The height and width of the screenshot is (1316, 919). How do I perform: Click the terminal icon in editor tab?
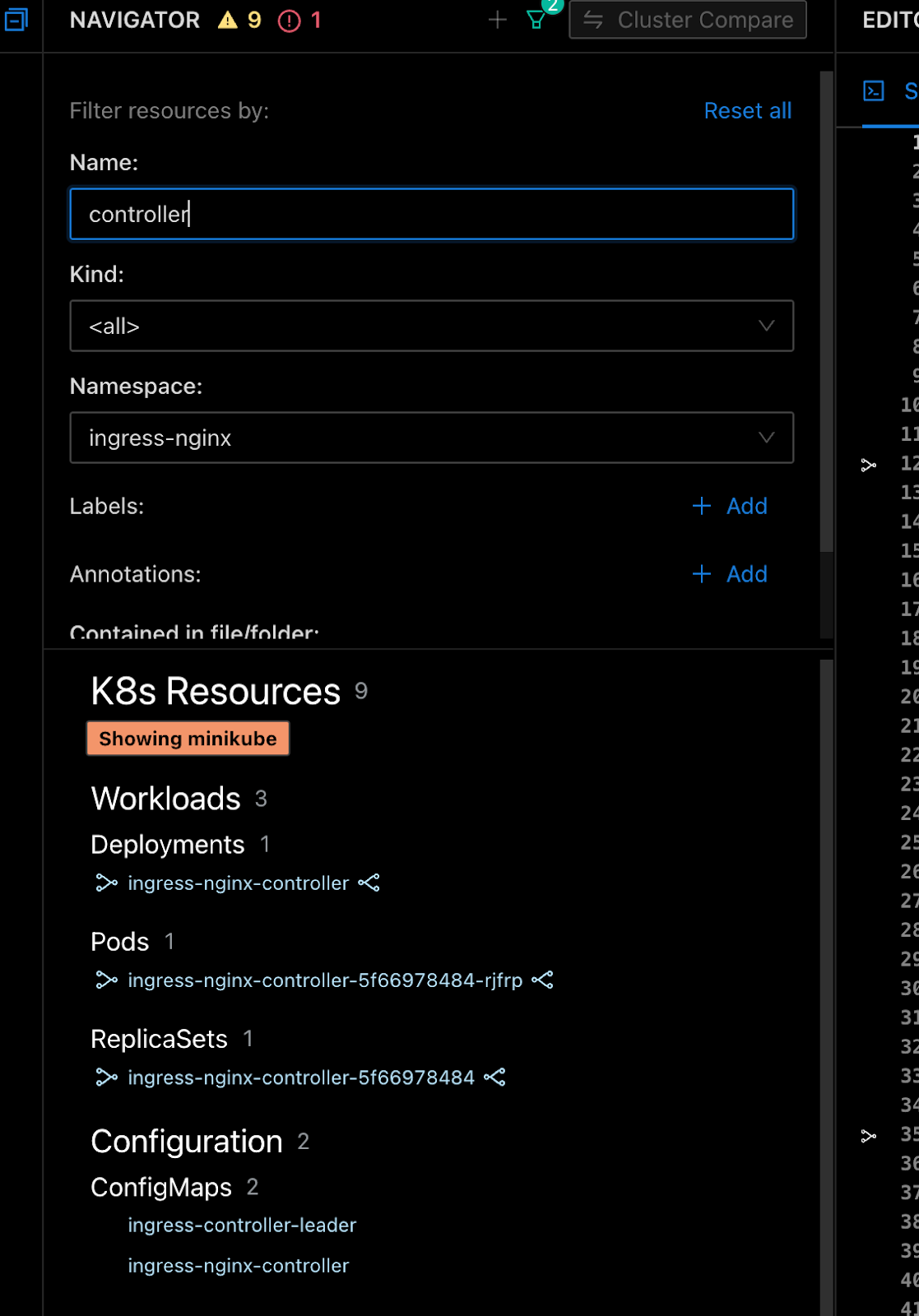coord(874,90)
